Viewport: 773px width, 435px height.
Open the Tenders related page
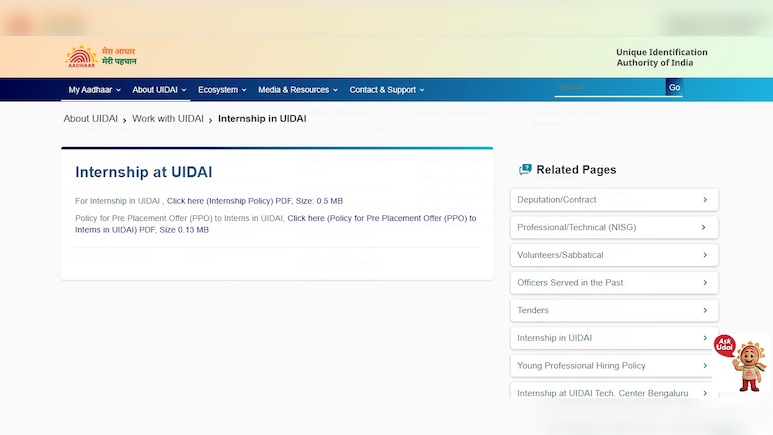click(x=614, y=310)
